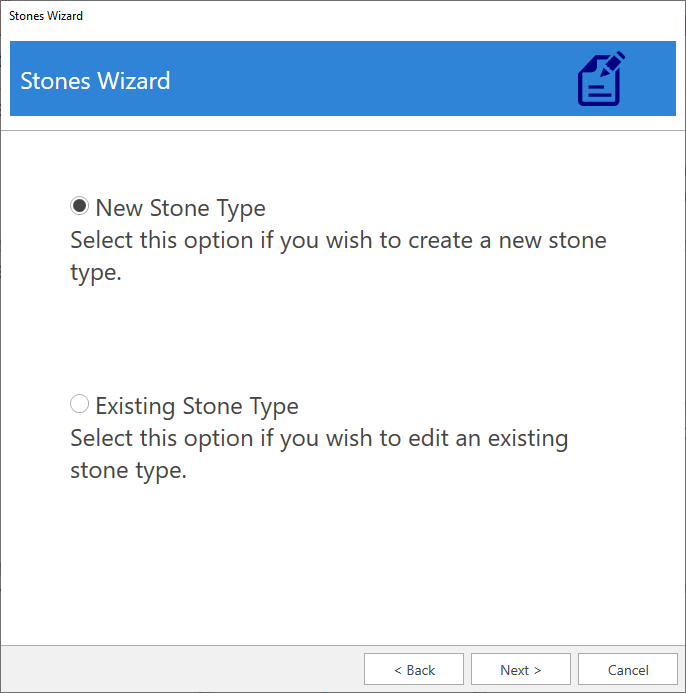The image size is (686, 693).
Task: Click the window title bar text 'Stones Wizard'
Action: pyautogui.click(x=46, y=16)
